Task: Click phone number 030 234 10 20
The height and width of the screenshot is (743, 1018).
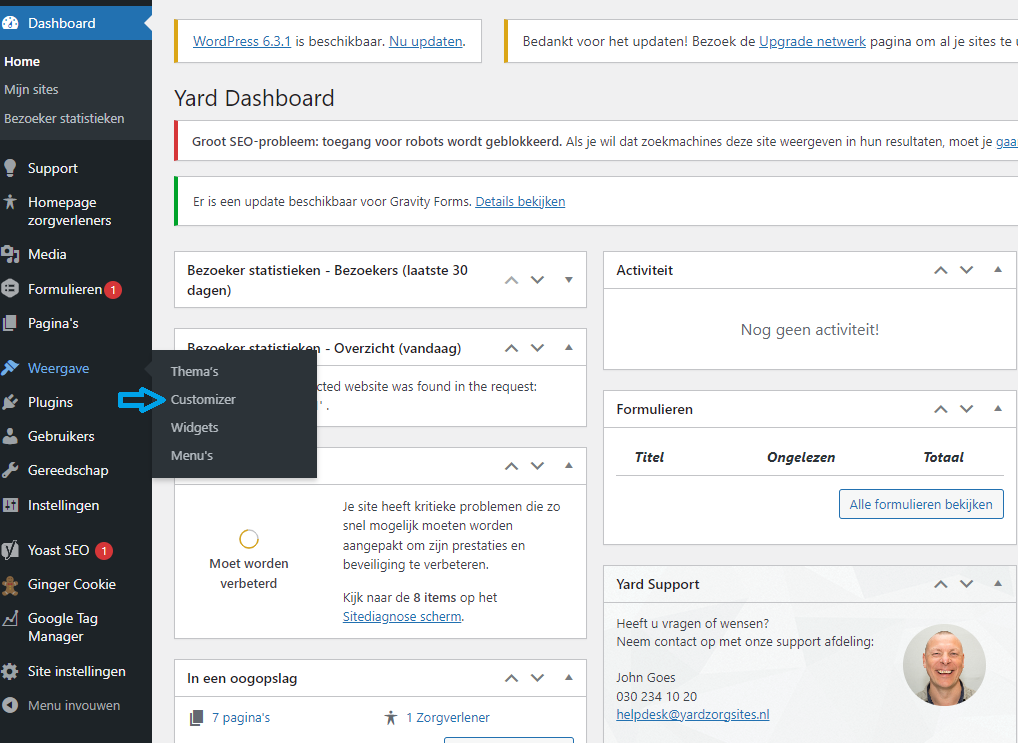Action: point(656,696)
